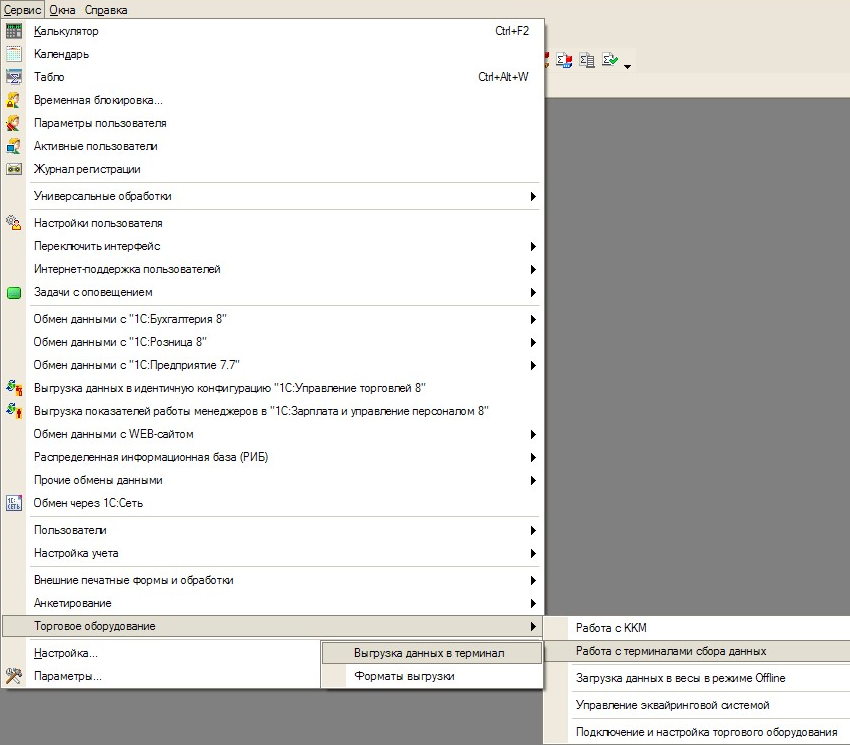This screenshot has width=850, height=745.
Task: Open the Табло menu entry
Action: point(272,77)
